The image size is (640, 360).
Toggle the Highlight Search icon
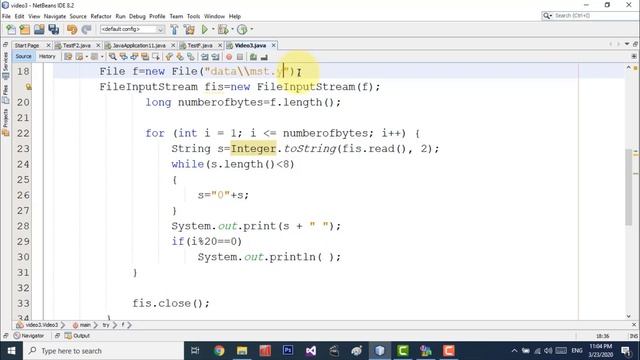point(145,57)
